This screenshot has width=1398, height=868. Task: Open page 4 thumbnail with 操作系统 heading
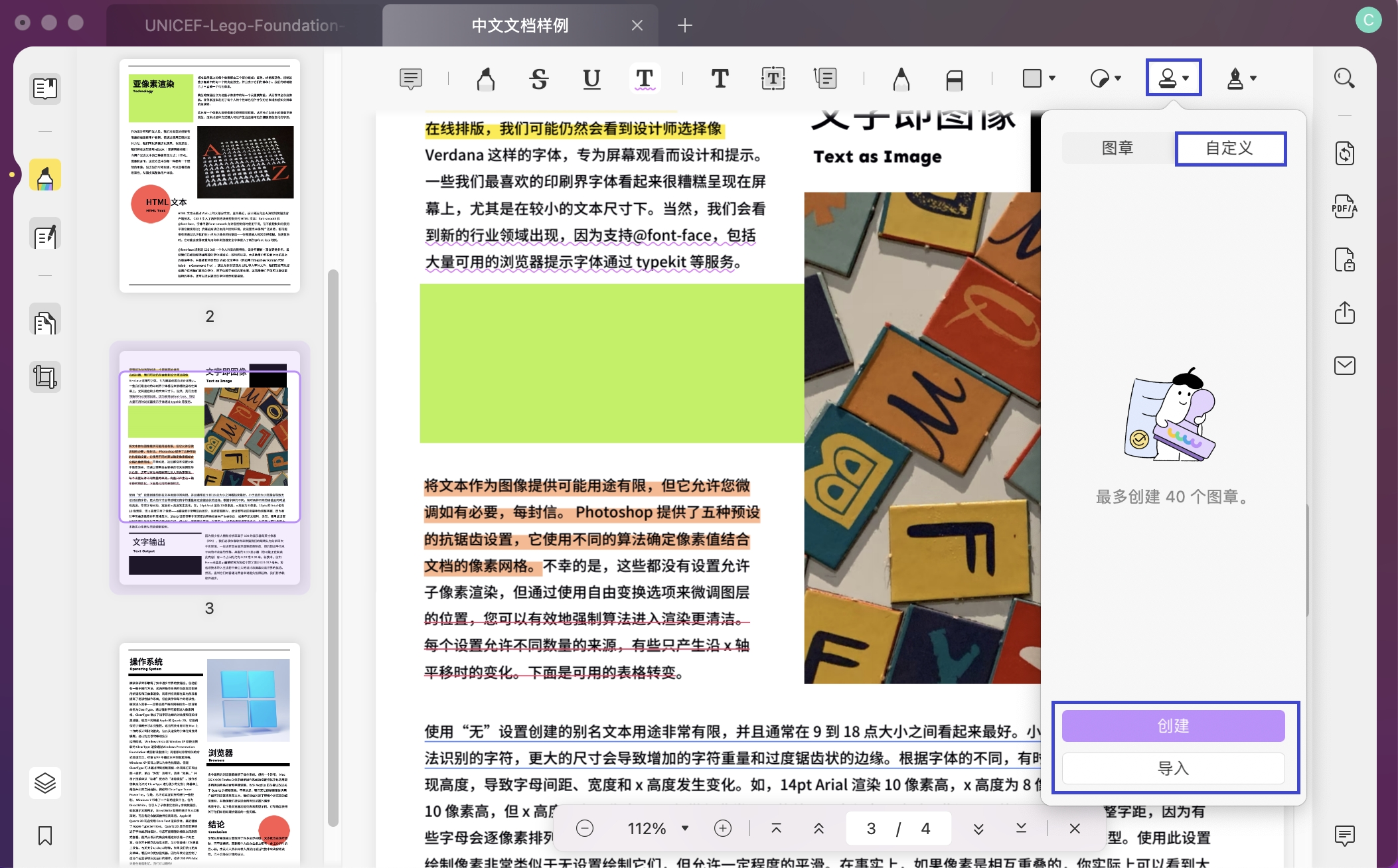coord(210,755)
